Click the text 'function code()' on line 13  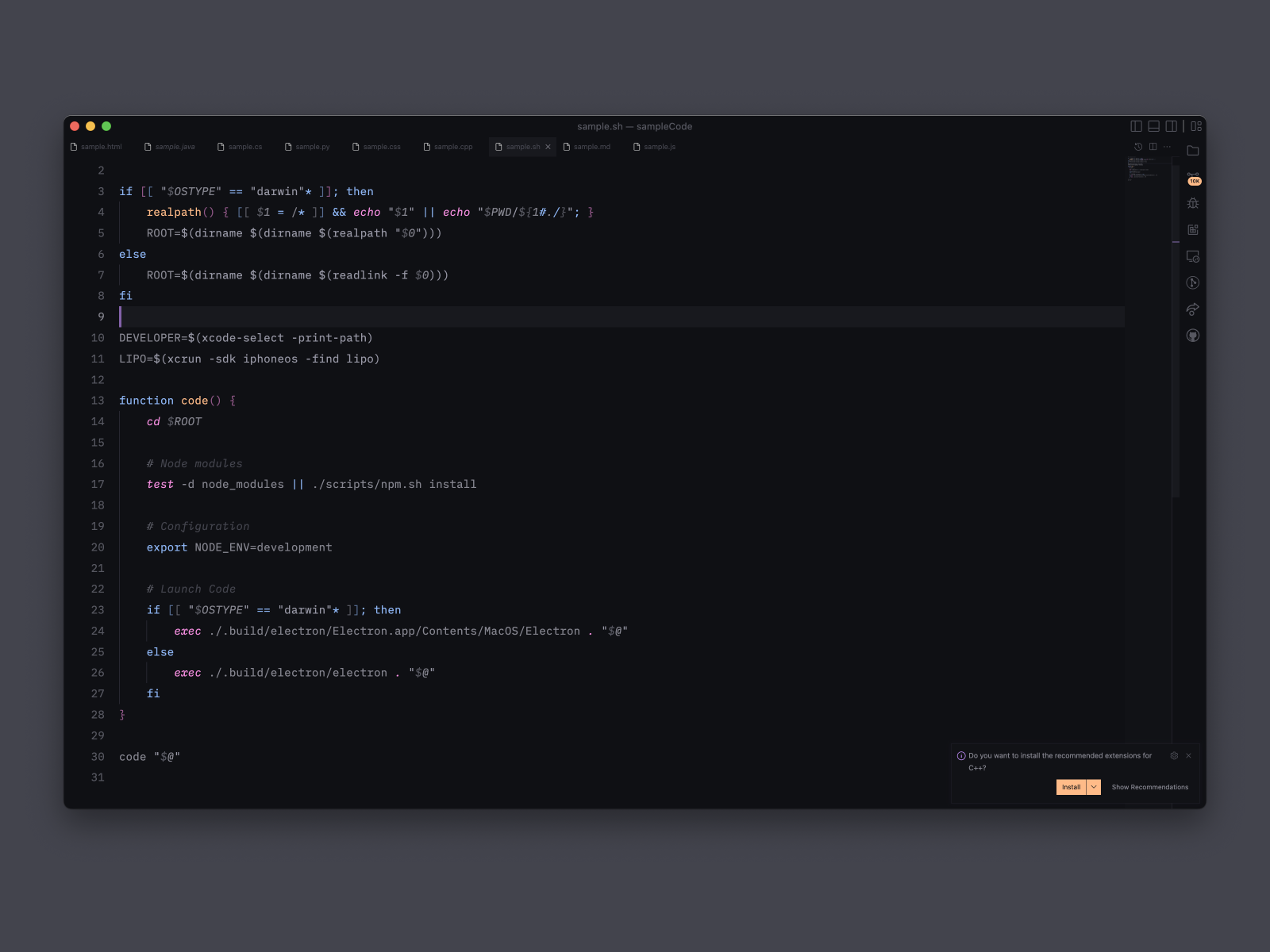[170, 401]
